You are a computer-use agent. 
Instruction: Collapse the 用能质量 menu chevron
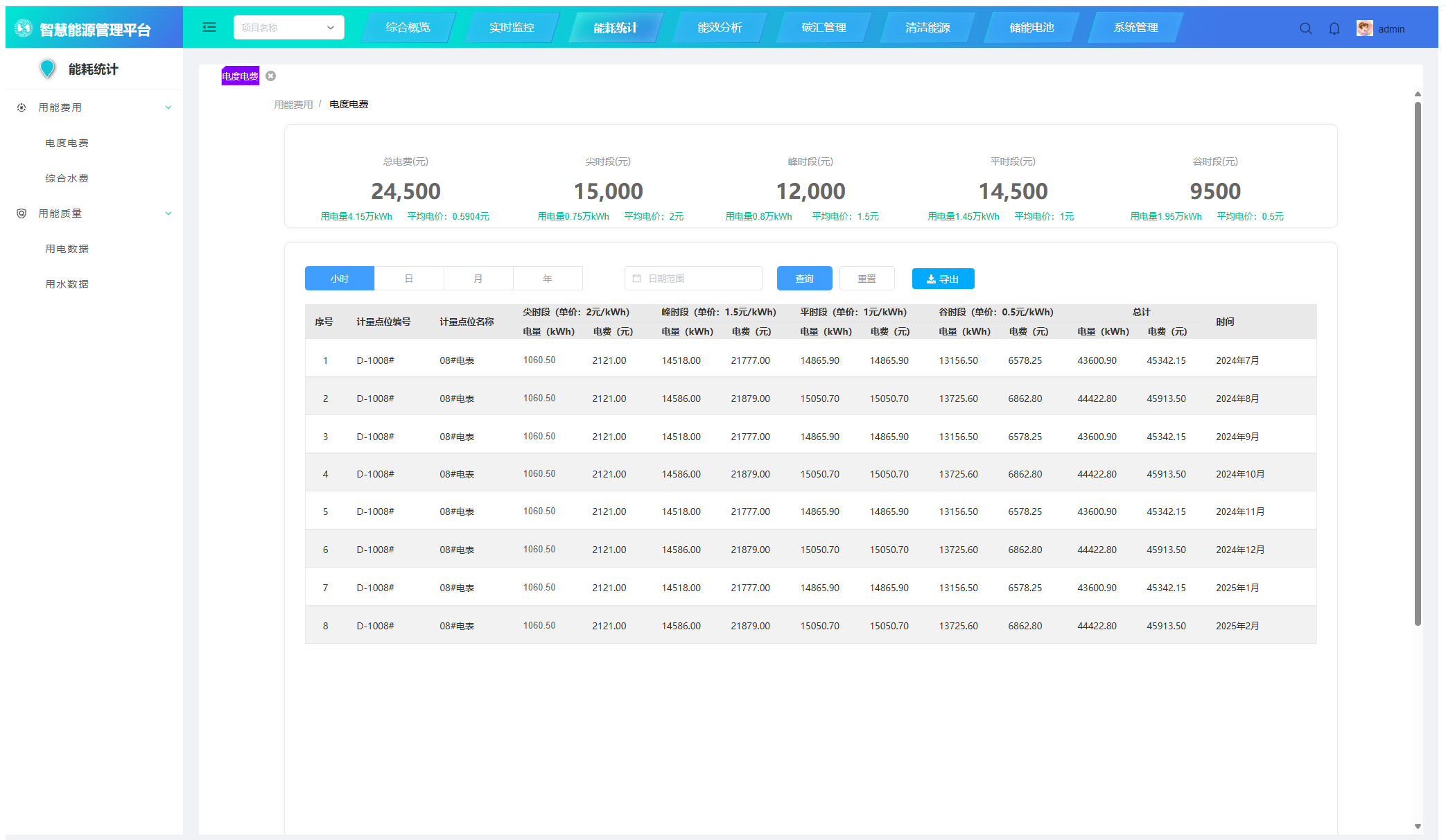point(168,213)
